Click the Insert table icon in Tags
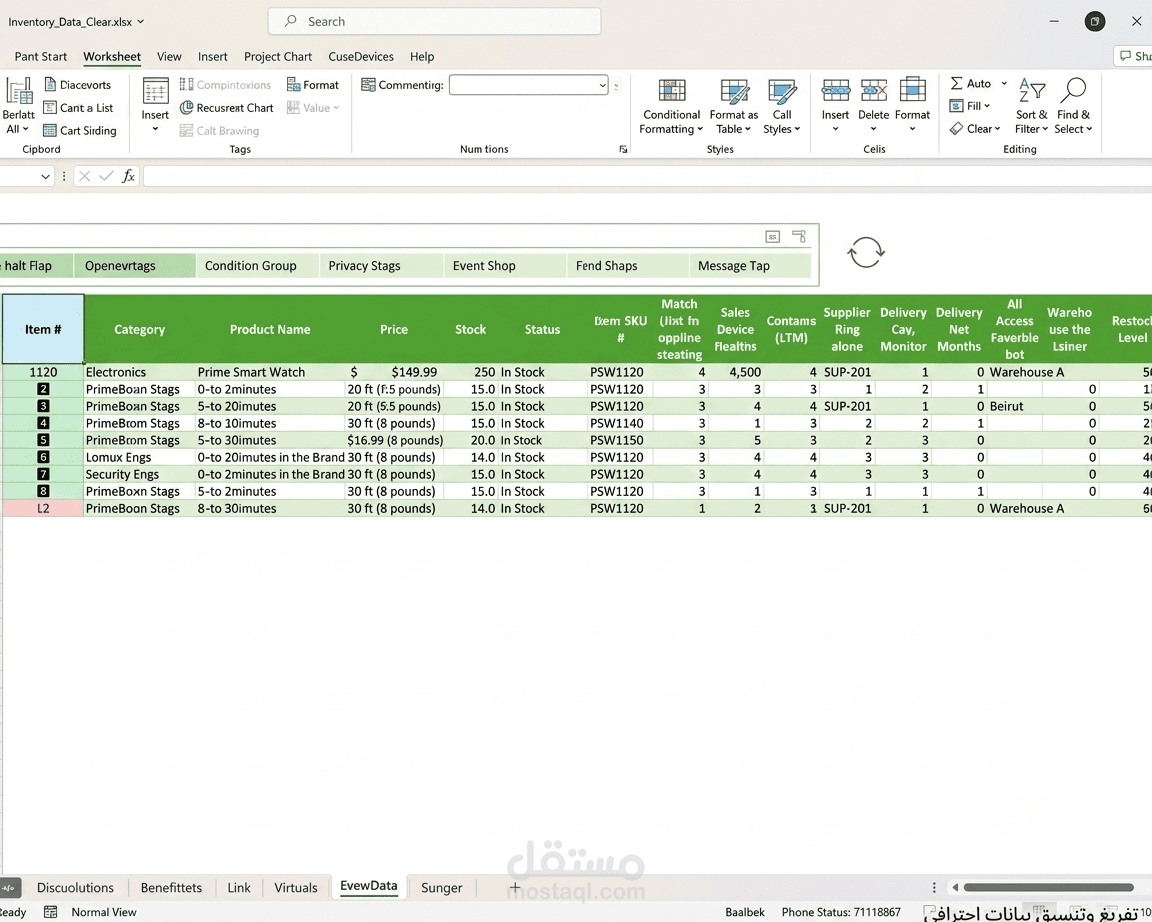1152x922 pixels. coord(155,91)
